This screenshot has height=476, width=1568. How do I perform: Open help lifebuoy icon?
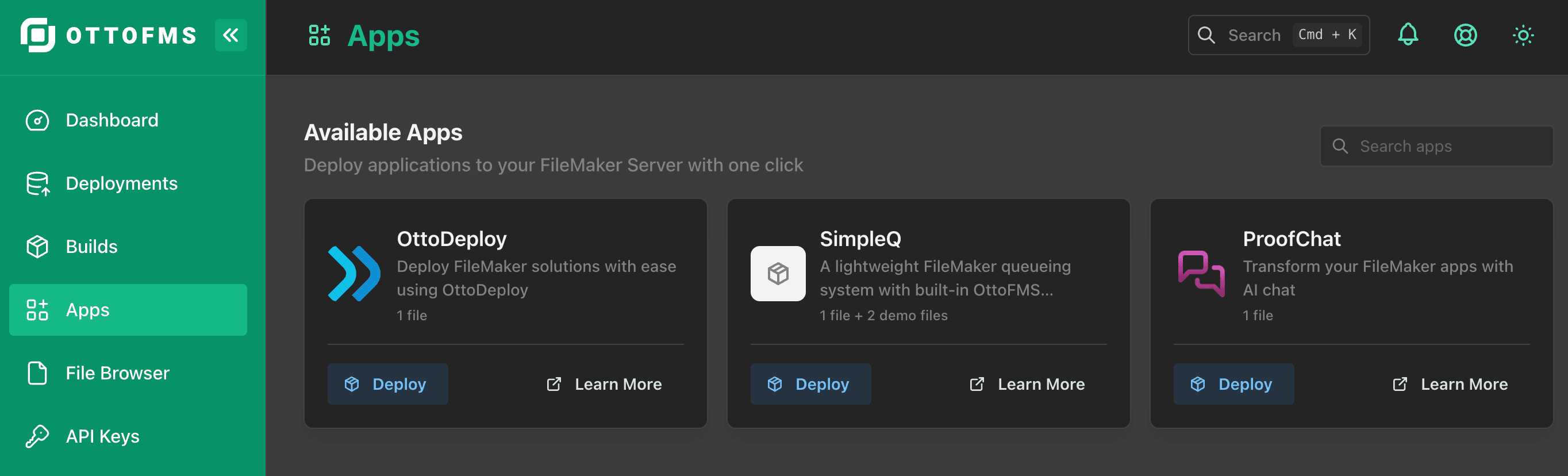pos(1465,34)
